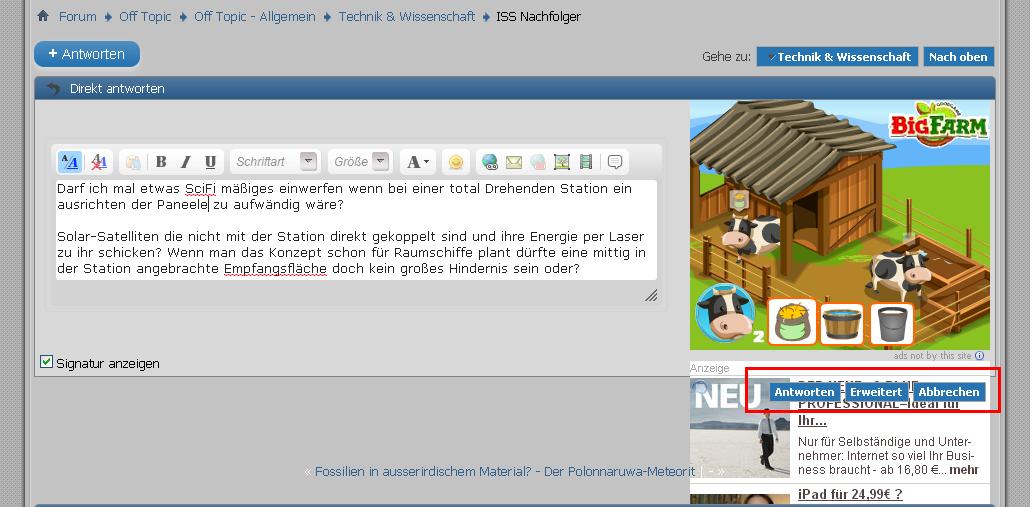This screenshot has height=507, width=1030.
Task: Wrap selection in quote tags
Action: [615, 162]
